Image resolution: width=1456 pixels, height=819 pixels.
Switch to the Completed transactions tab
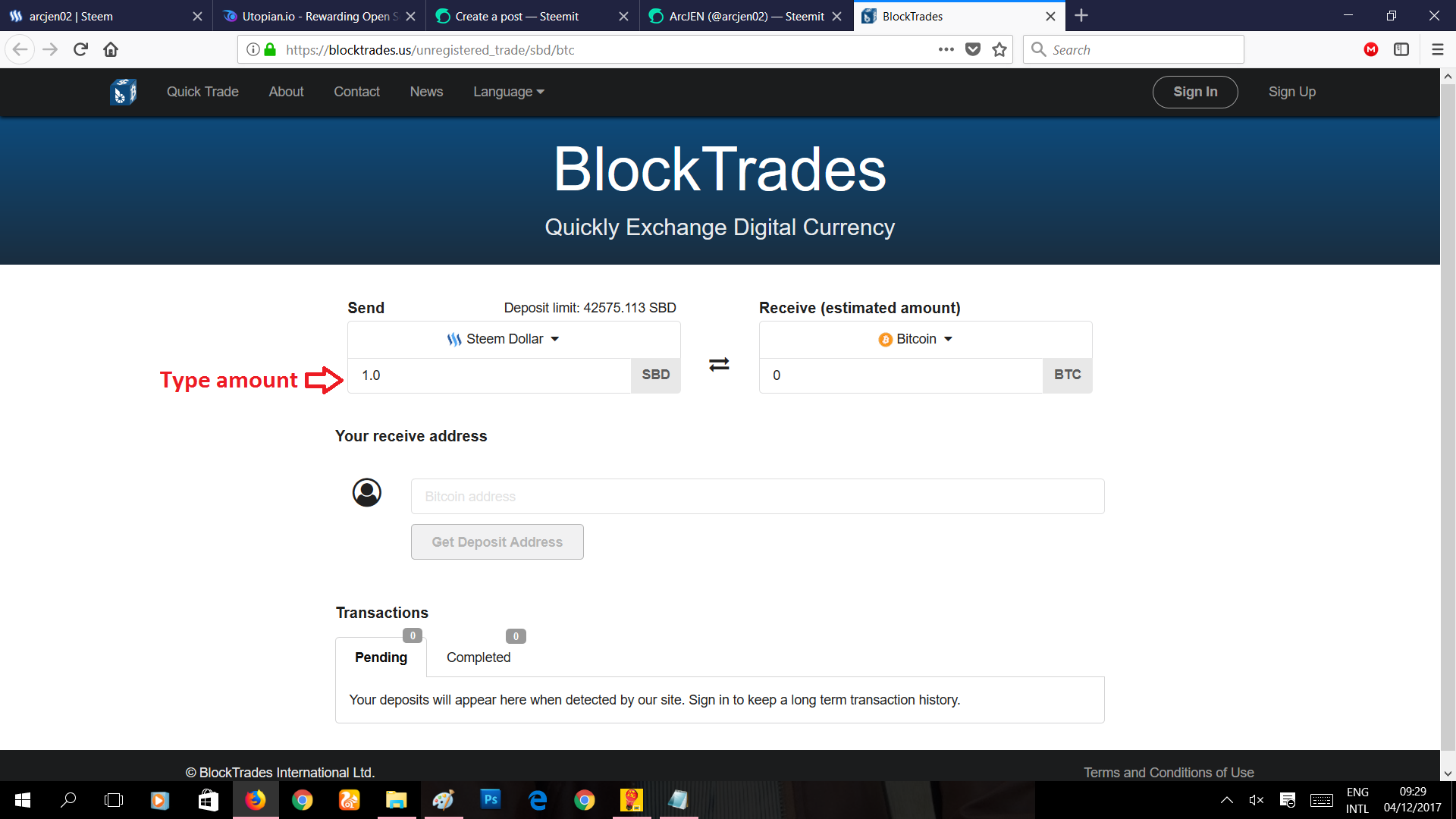(x=478, y=657)
